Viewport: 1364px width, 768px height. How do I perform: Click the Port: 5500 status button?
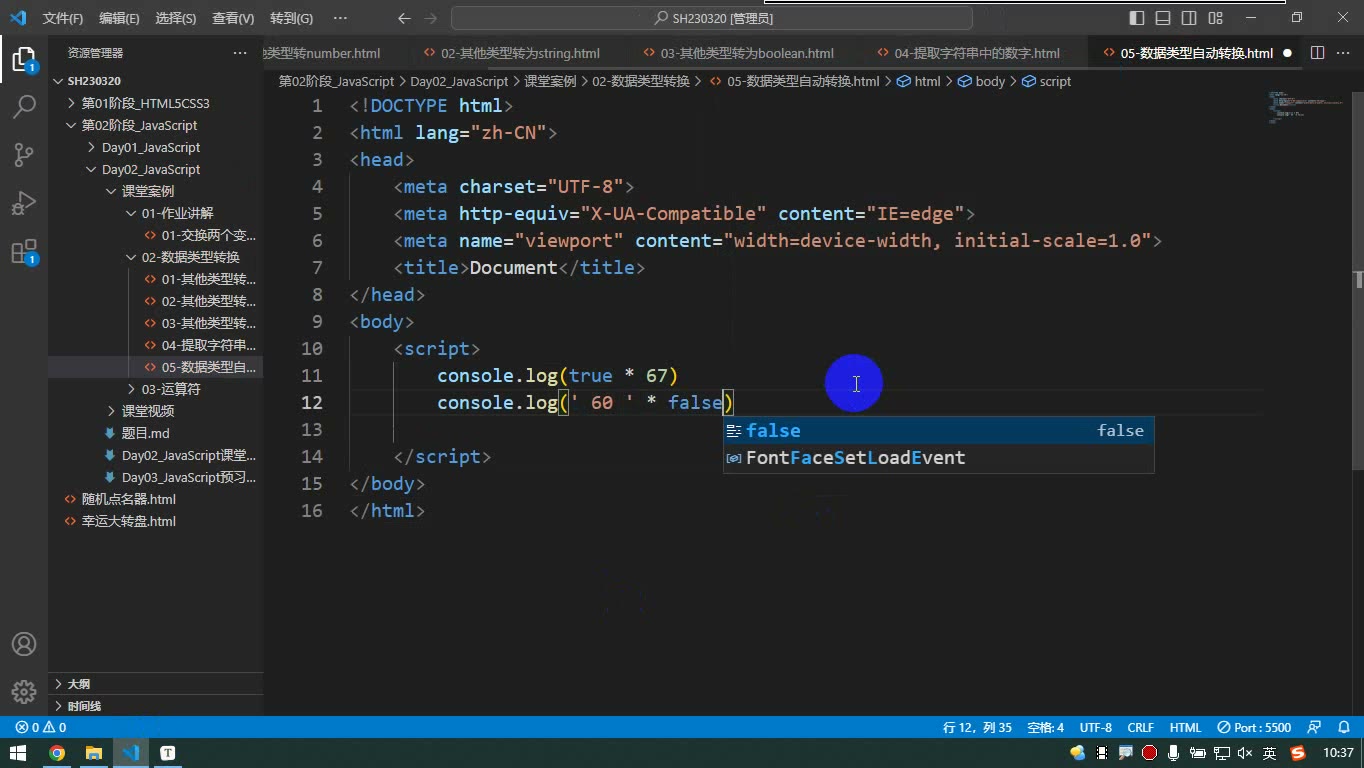coord(1255,727)
